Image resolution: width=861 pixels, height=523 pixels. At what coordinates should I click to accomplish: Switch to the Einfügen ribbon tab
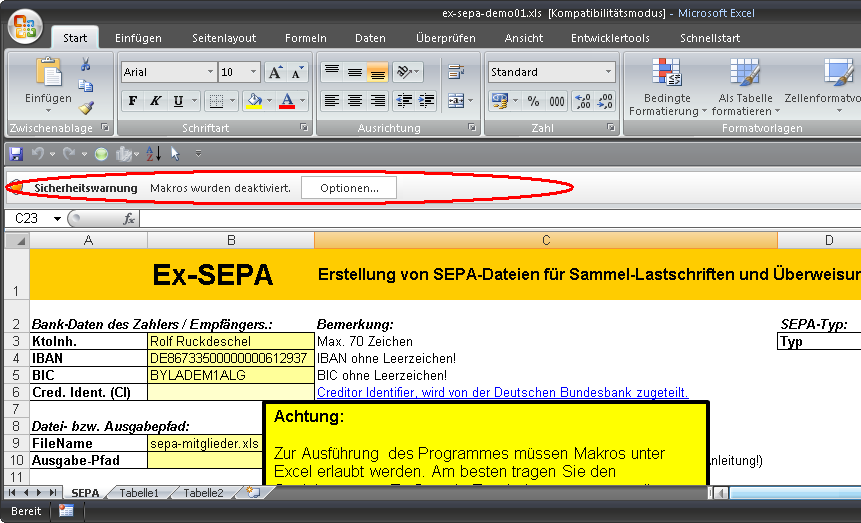(x=138, y=38)
